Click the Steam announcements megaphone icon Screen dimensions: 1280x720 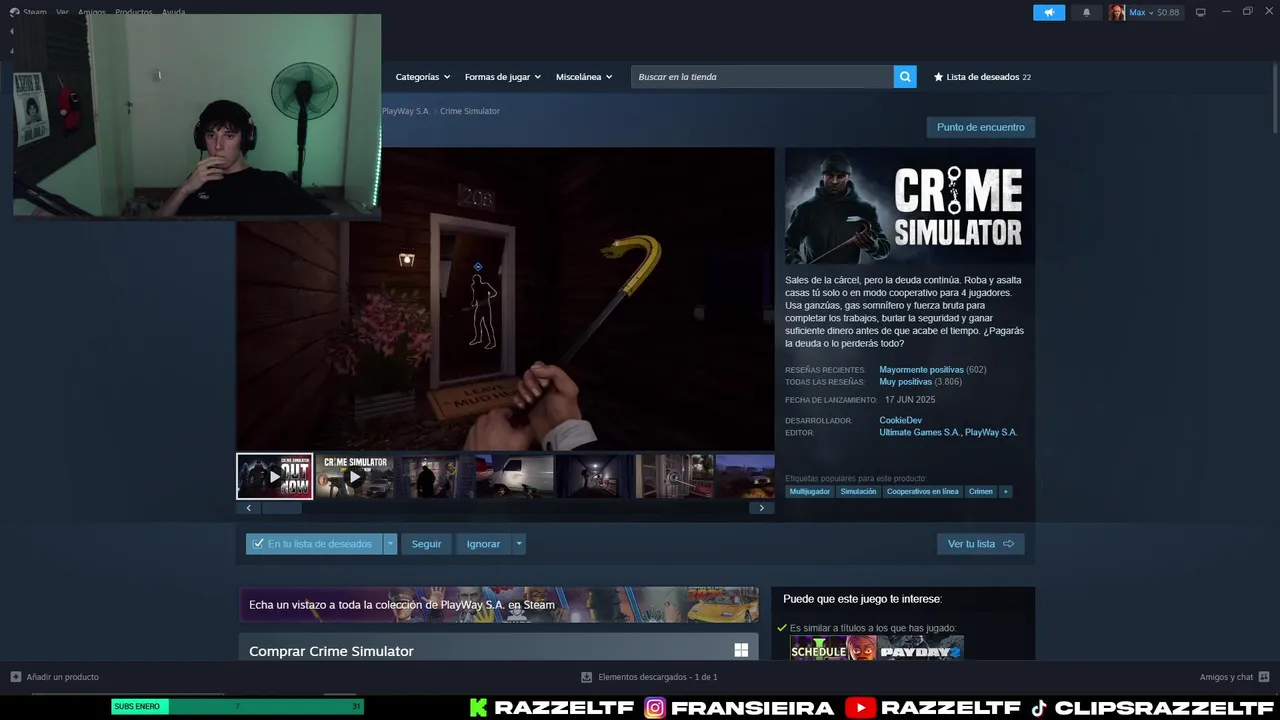click(1049, 12)
